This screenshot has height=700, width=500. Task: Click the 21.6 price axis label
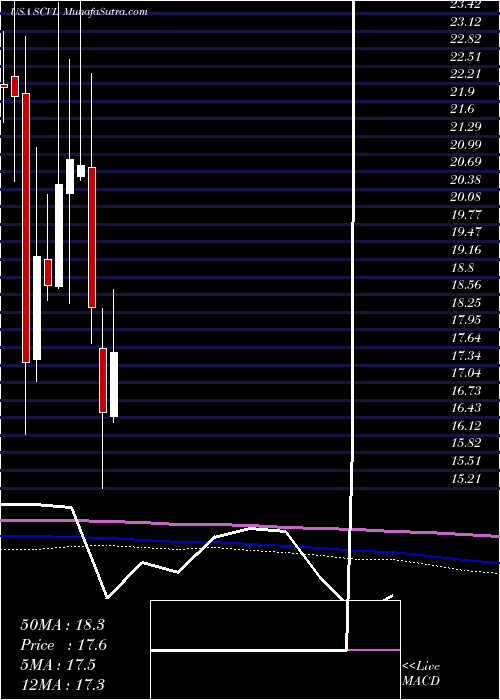tap(462, 110)
